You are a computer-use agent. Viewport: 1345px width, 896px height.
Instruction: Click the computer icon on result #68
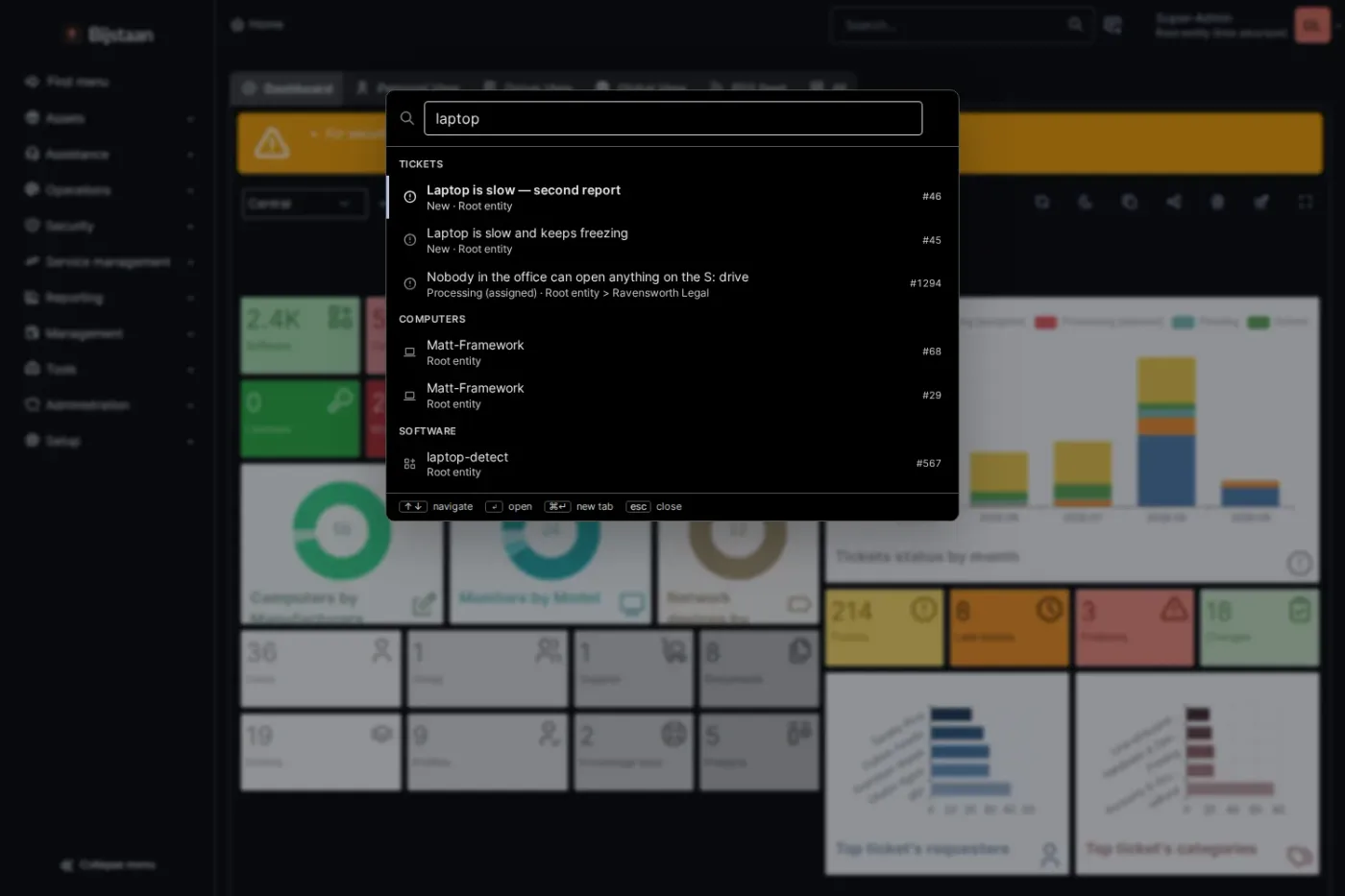click(410, 352)
